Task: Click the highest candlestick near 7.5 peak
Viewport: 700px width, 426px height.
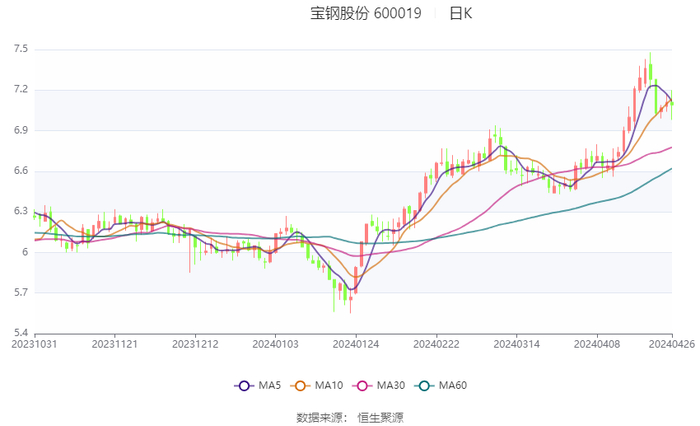Action: click(x=650, y=71)
